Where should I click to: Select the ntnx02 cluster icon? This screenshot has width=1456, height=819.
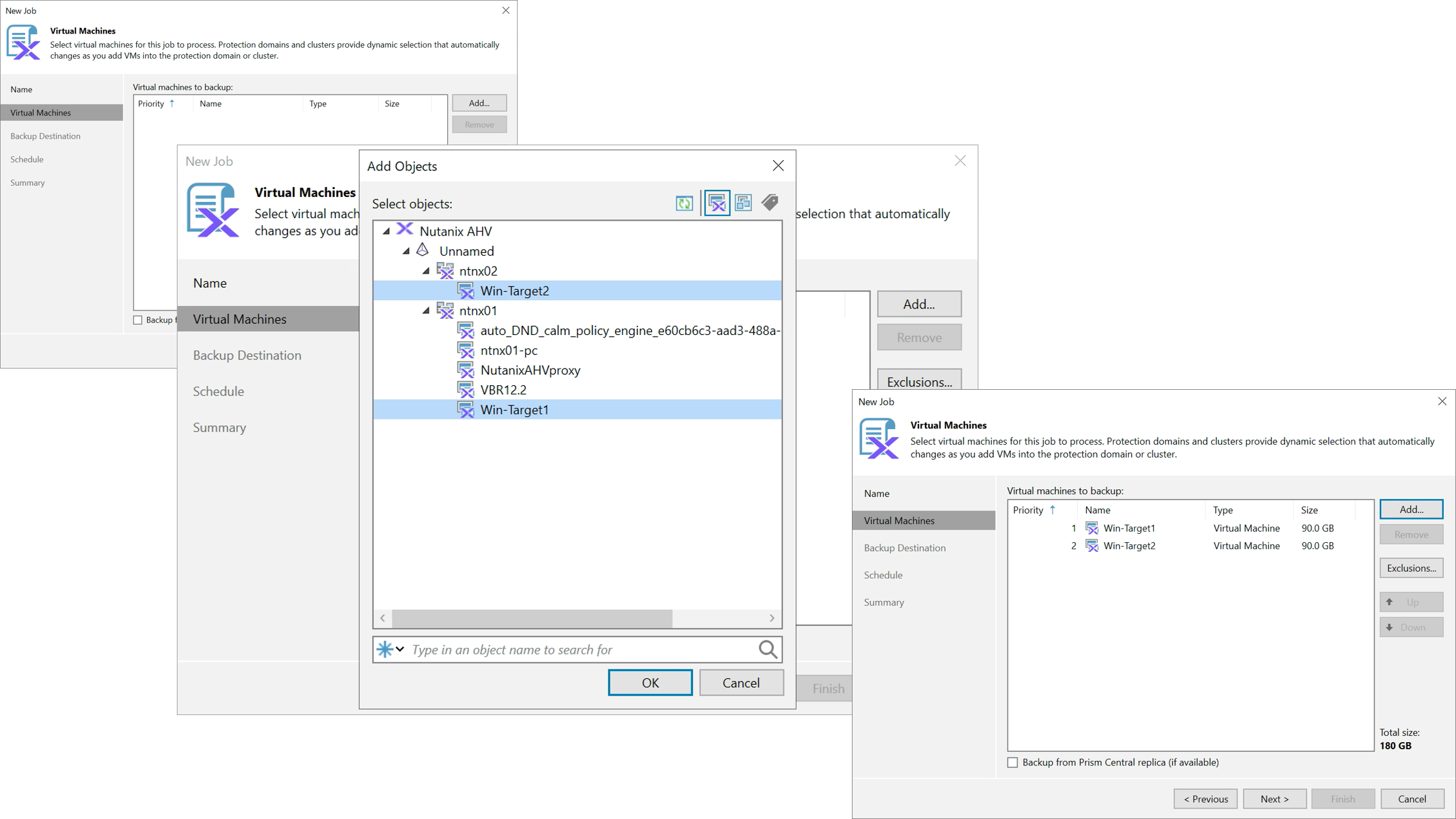point(445,271)
